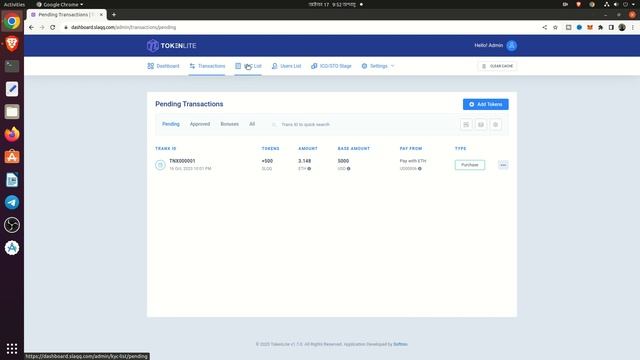Screen dimensions: 640x360
Task: Open the Chrome three-dot menu
Action: pyautogui.click(x=633, y=27)
